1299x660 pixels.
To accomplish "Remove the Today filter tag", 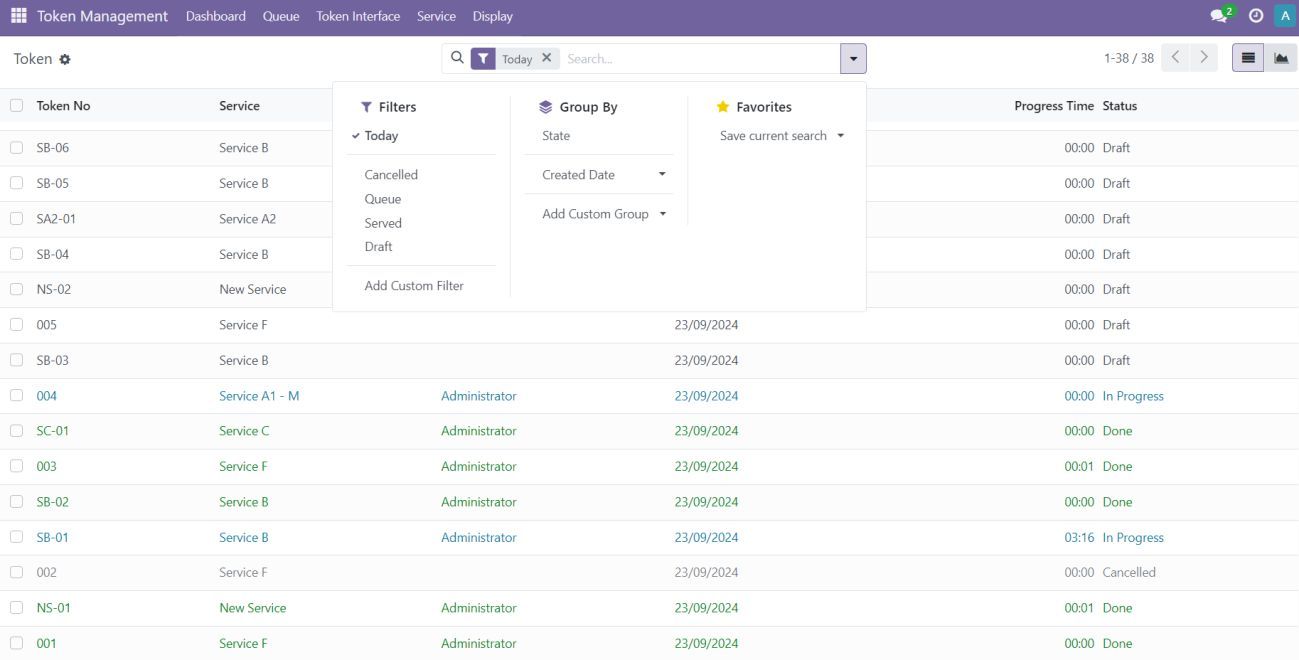I will coord(546,58).
